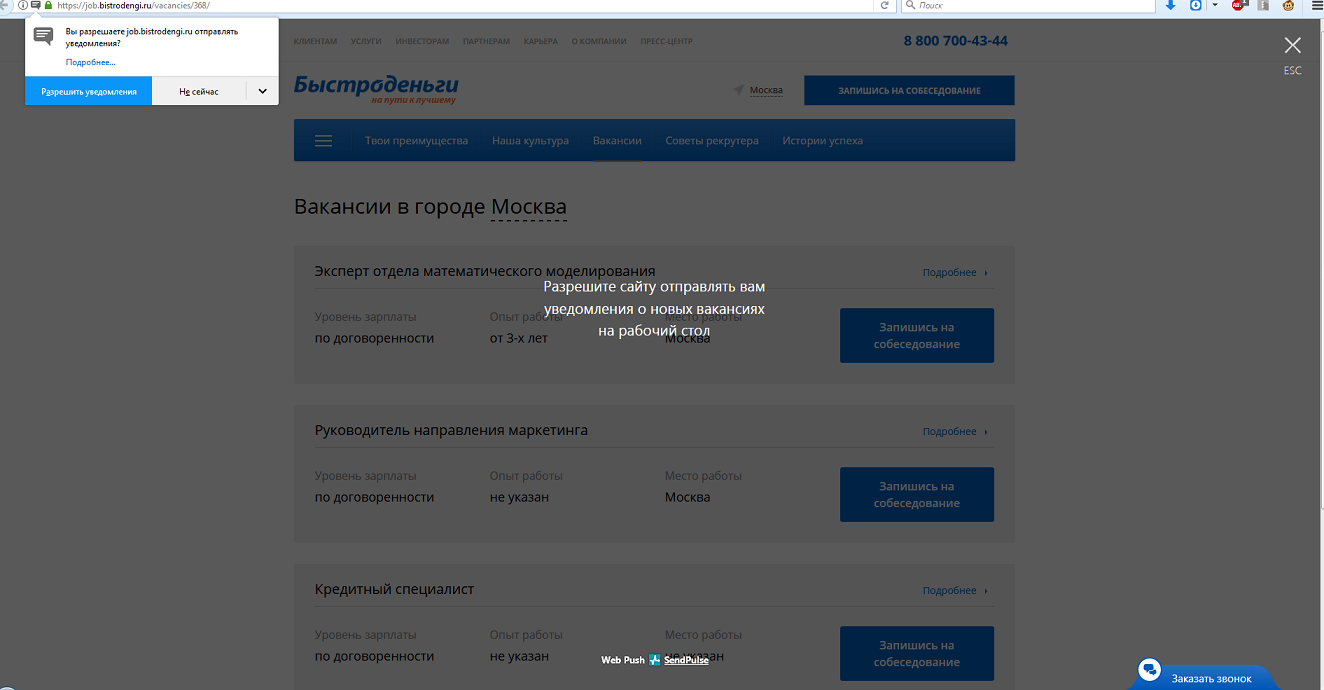Open the site hamburger menu in blue bar
Image resolution: width=1324 pixels, height=690 pixels.
323,141
